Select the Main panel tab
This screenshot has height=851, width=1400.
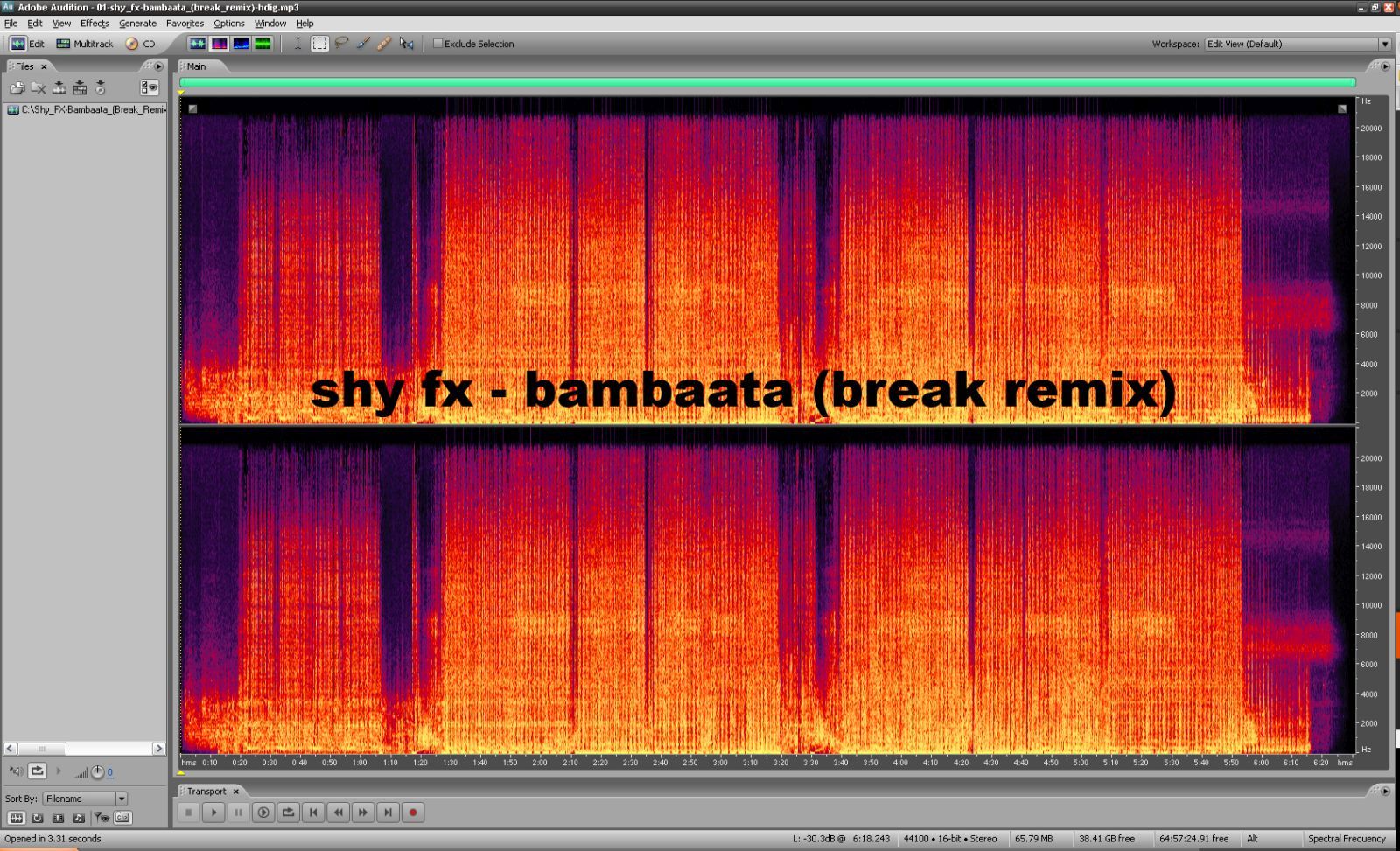[x=197, y=66]
